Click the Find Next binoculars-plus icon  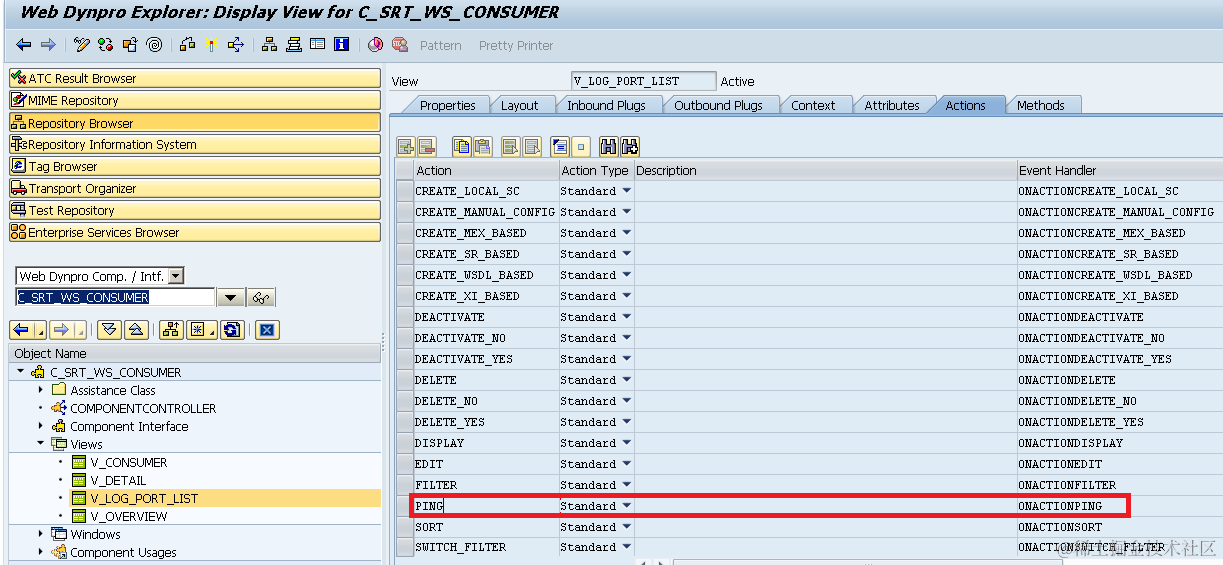coord(630,147)
